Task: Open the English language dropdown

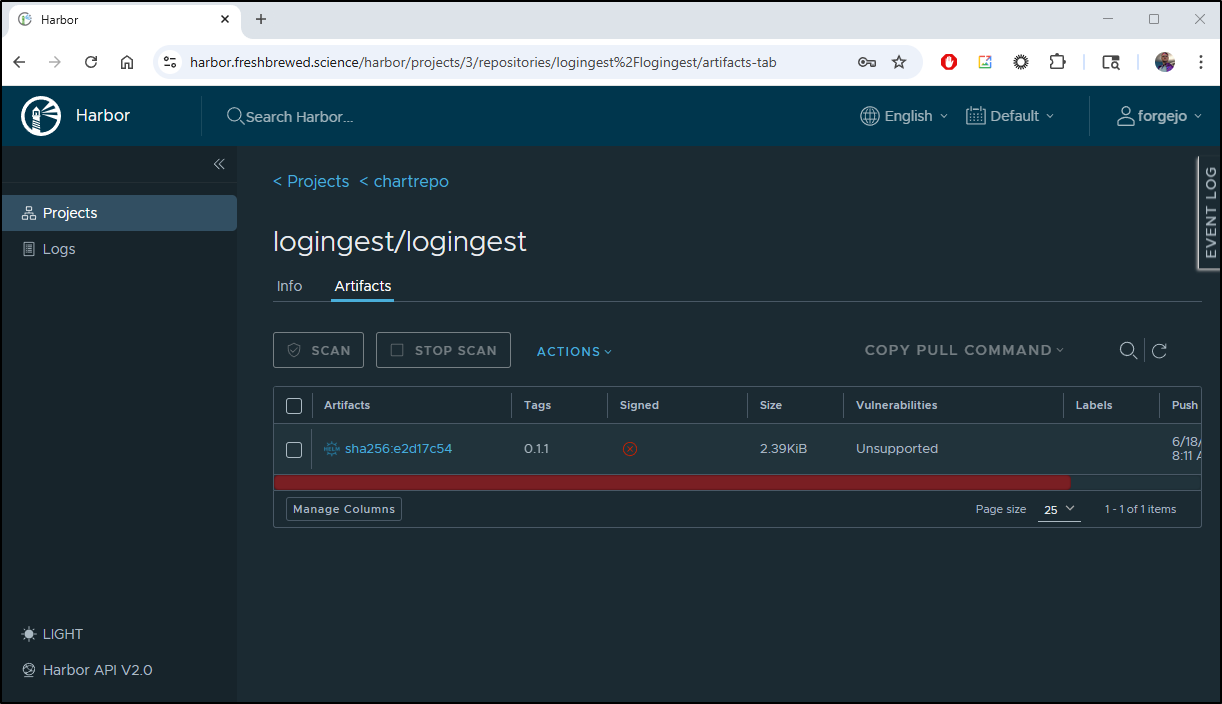Action: (x=903, y=116)
